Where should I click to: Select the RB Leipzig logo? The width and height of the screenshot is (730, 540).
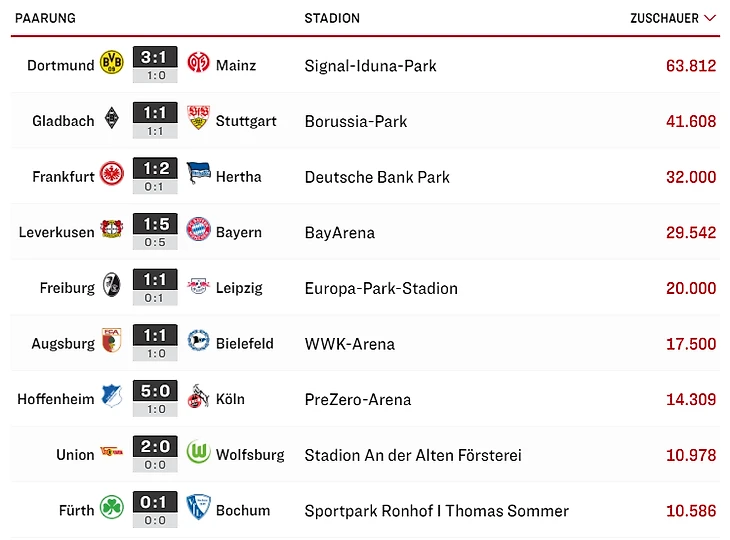pyautogui.click(x=199, y=288)
